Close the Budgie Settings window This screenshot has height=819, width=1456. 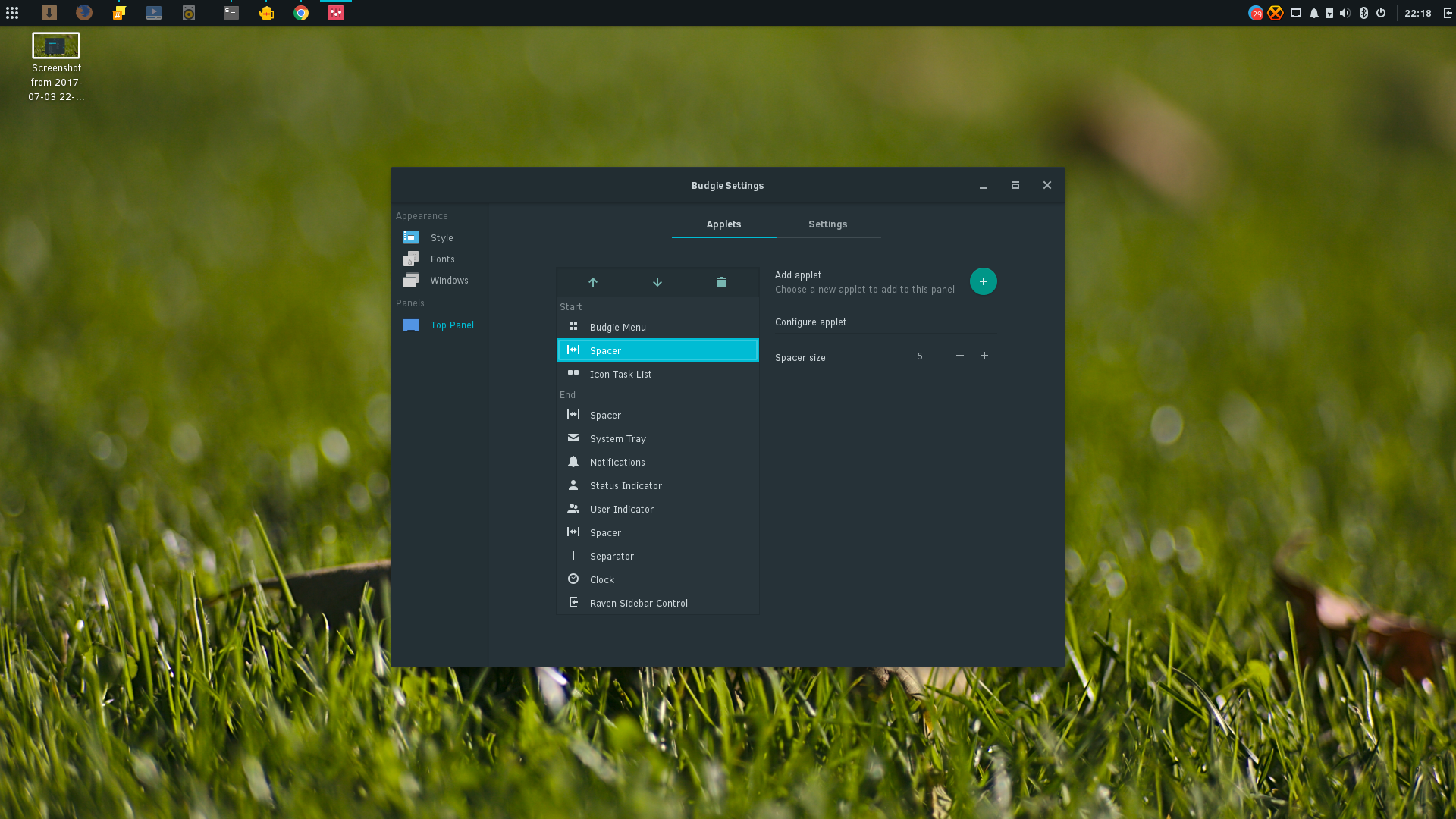tap(1047, 186)
